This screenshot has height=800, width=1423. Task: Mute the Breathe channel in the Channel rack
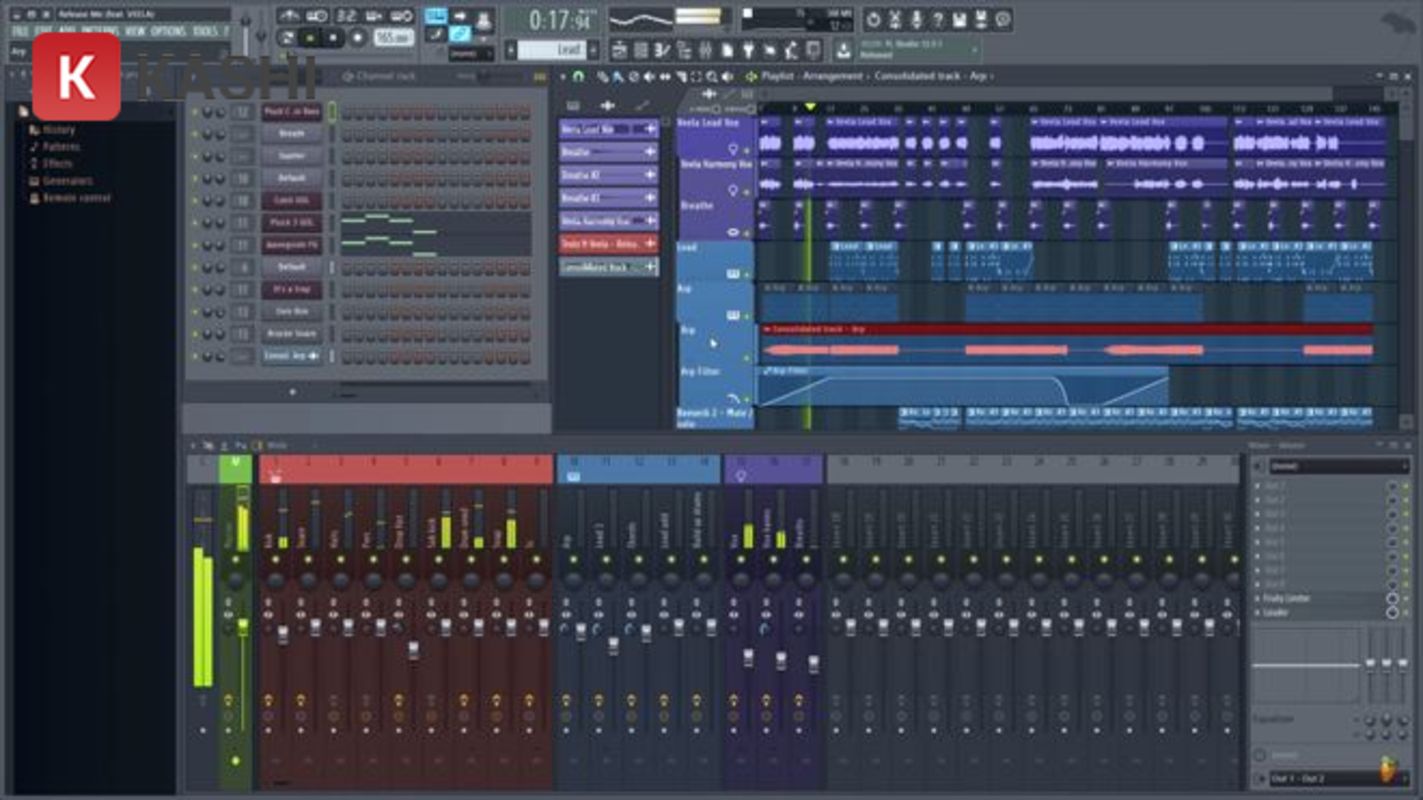[194, 133]
